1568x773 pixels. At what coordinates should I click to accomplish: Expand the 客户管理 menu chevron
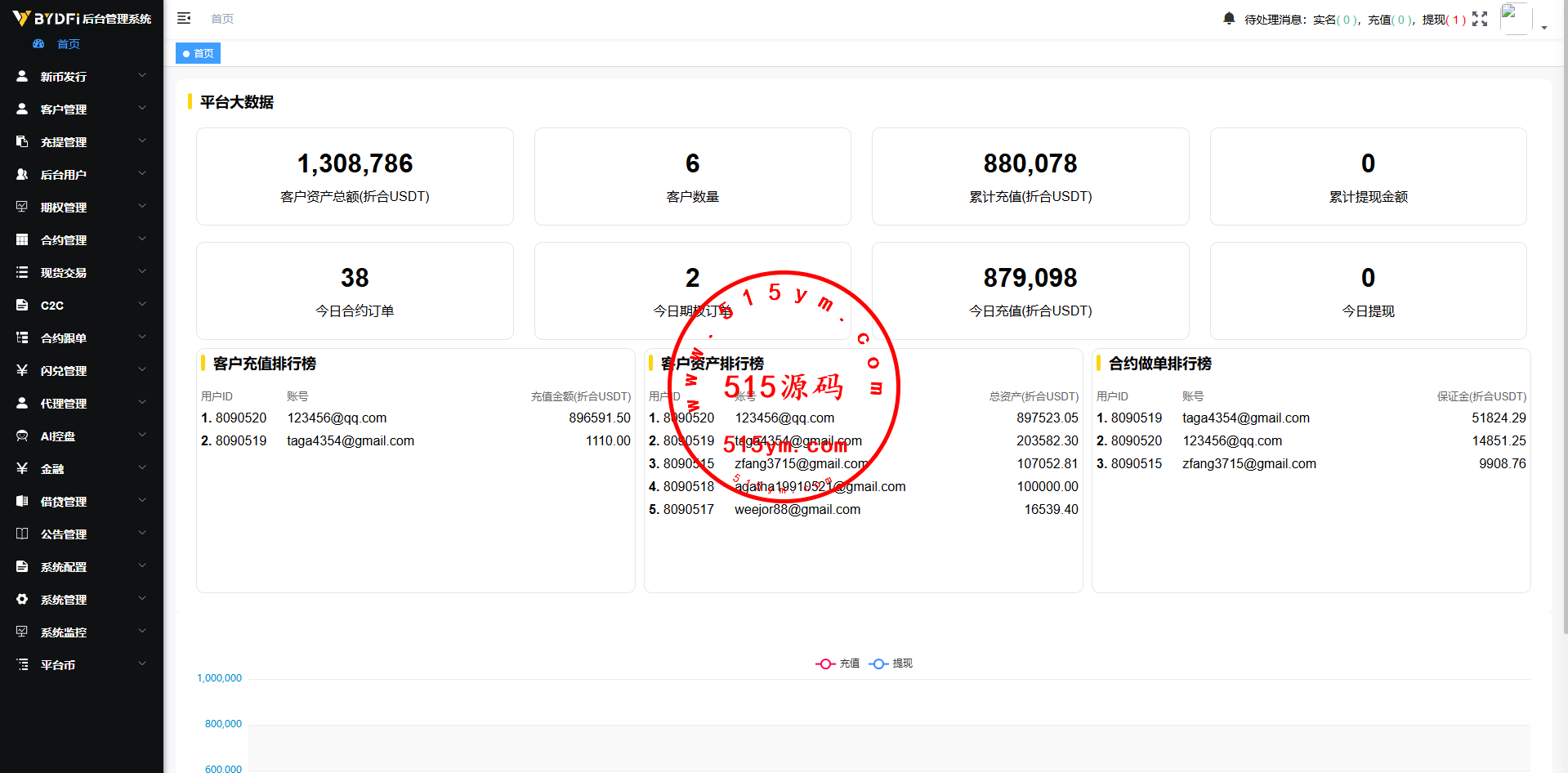tap(142, 108)
